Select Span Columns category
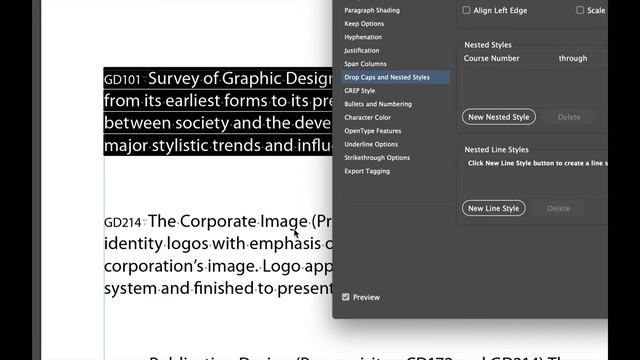The height and width of the screenshot is (360, 640). click(365, 64)
